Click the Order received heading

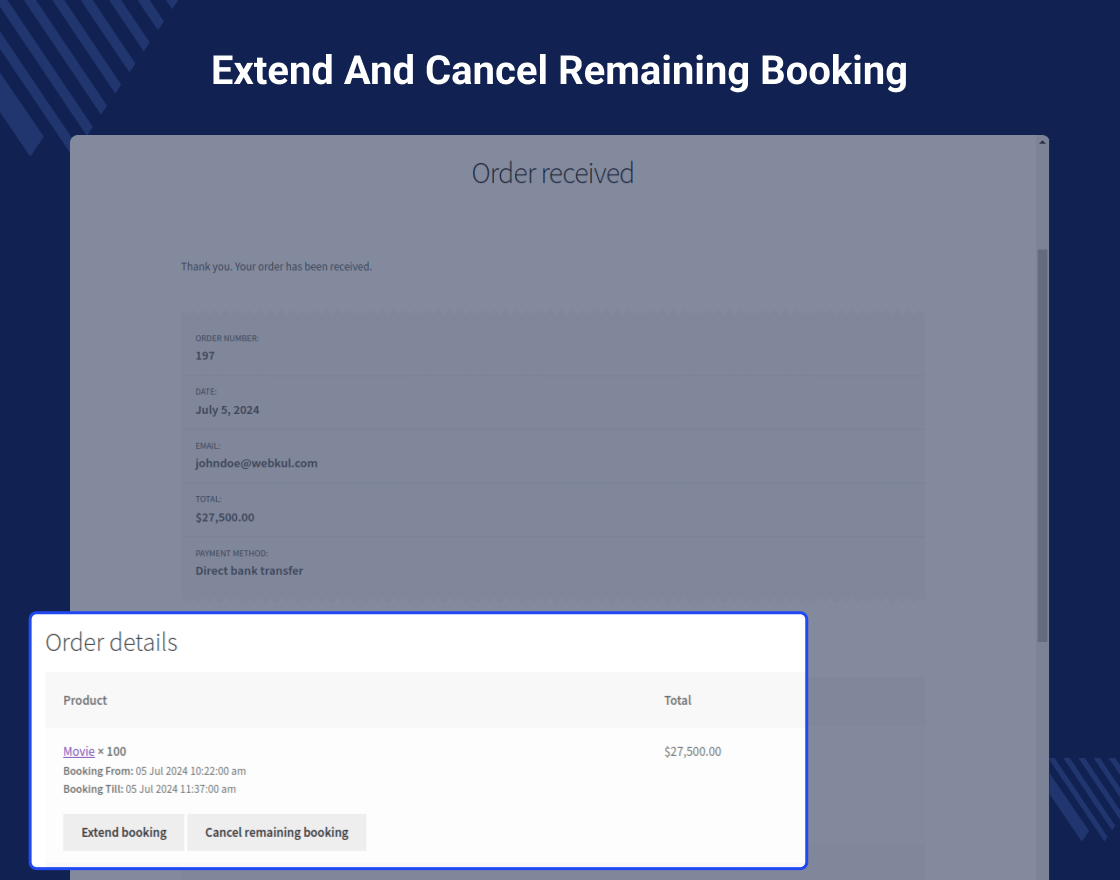click(x=552, y=173)
